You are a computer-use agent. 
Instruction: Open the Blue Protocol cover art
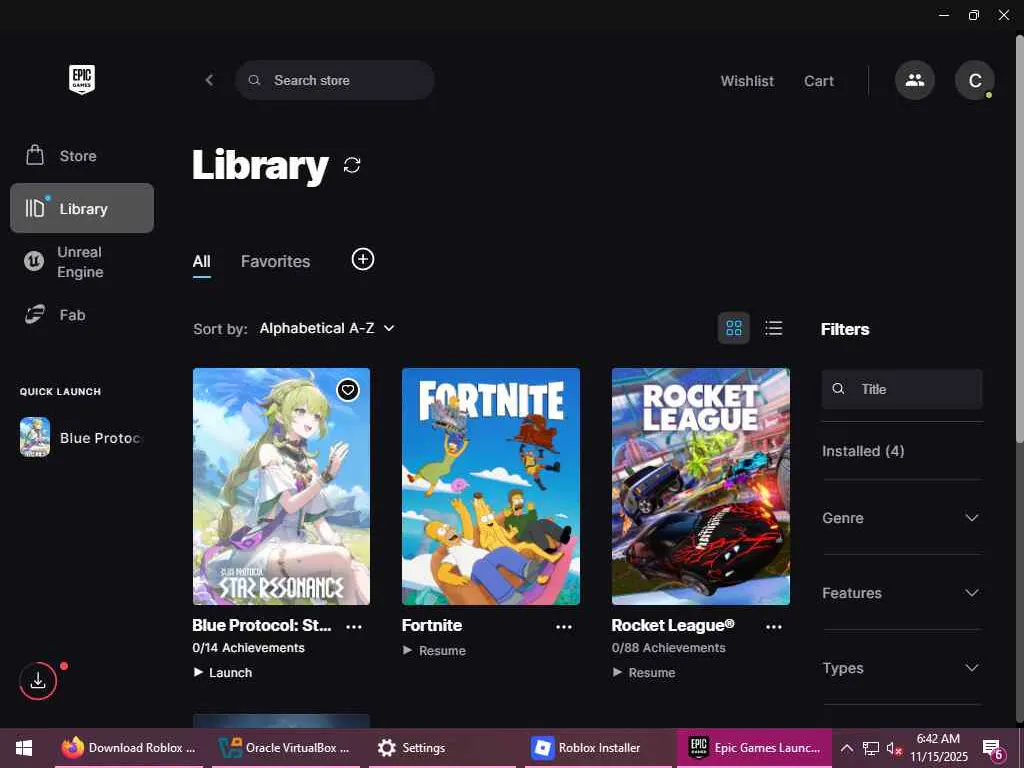click(281, 486)
